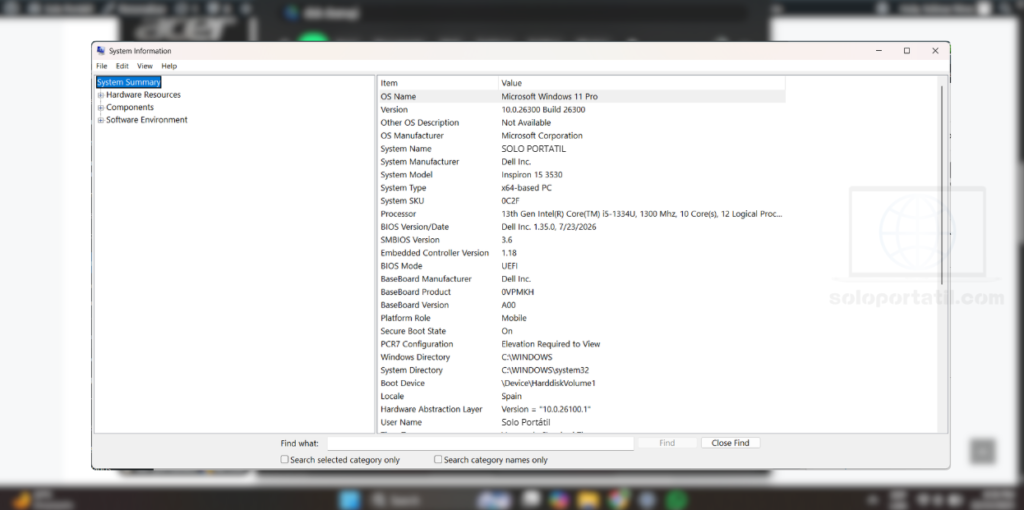Select the User Name row
Screen dimensions: 1024x510
581,422
